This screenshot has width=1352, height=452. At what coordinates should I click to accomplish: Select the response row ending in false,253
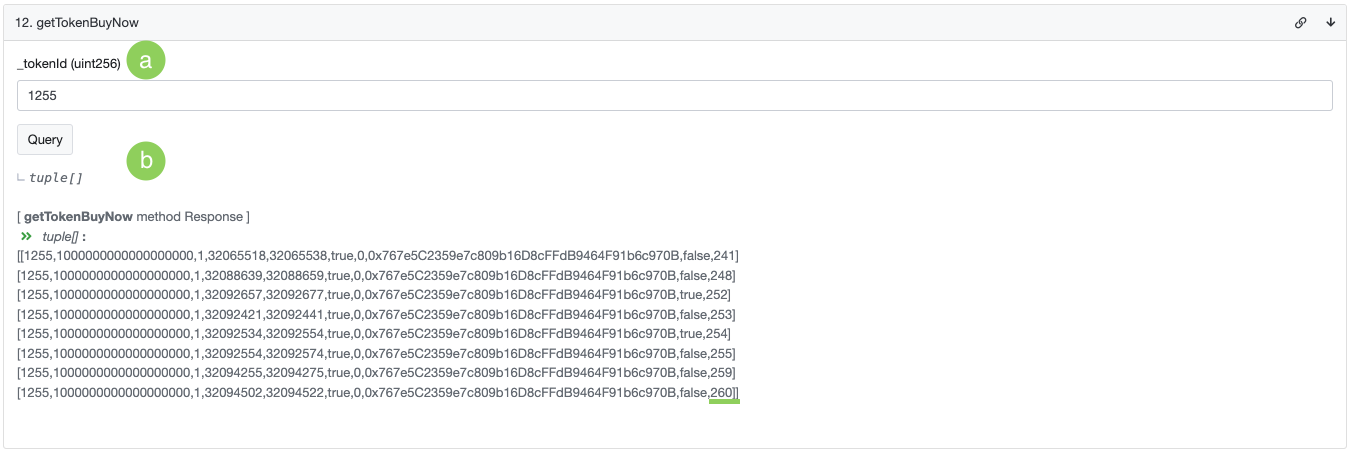click(x=377, y=314)
